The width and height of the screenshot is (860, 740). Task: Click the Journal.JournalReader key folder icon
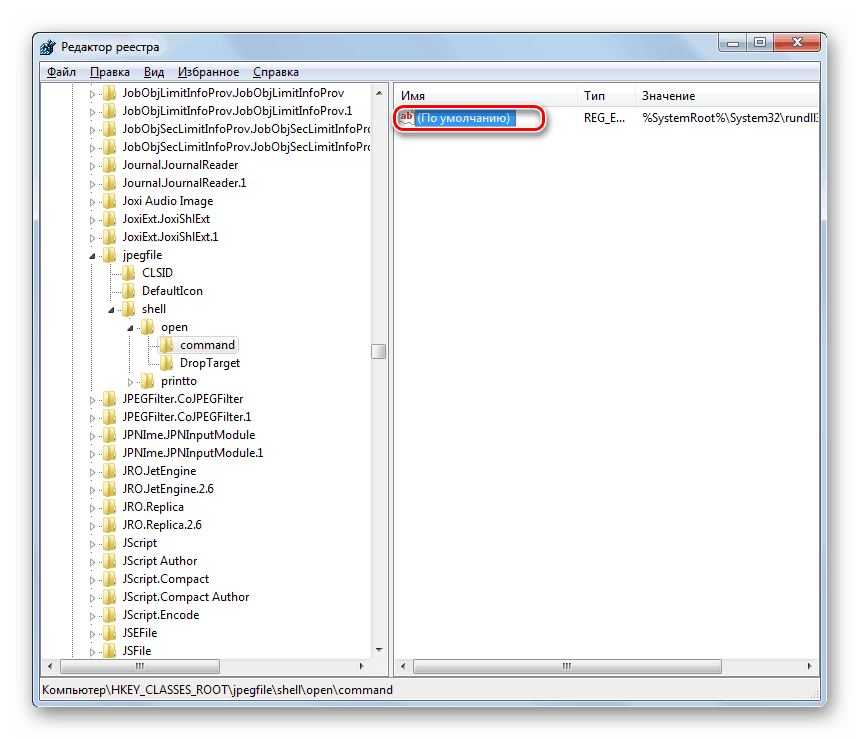tap(111, 164)
